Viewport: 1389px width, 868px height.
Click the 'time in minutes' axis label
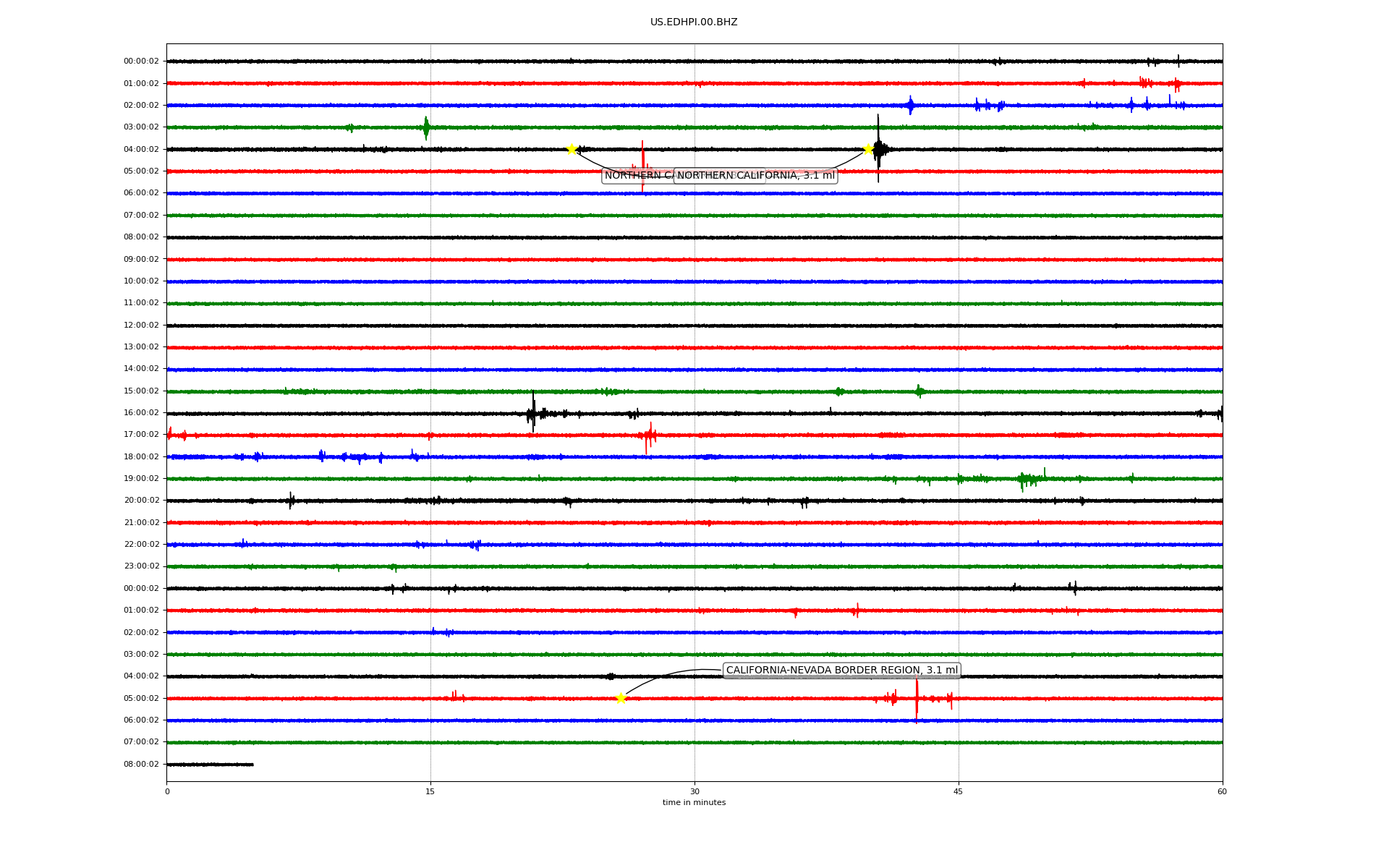point(694,803)
